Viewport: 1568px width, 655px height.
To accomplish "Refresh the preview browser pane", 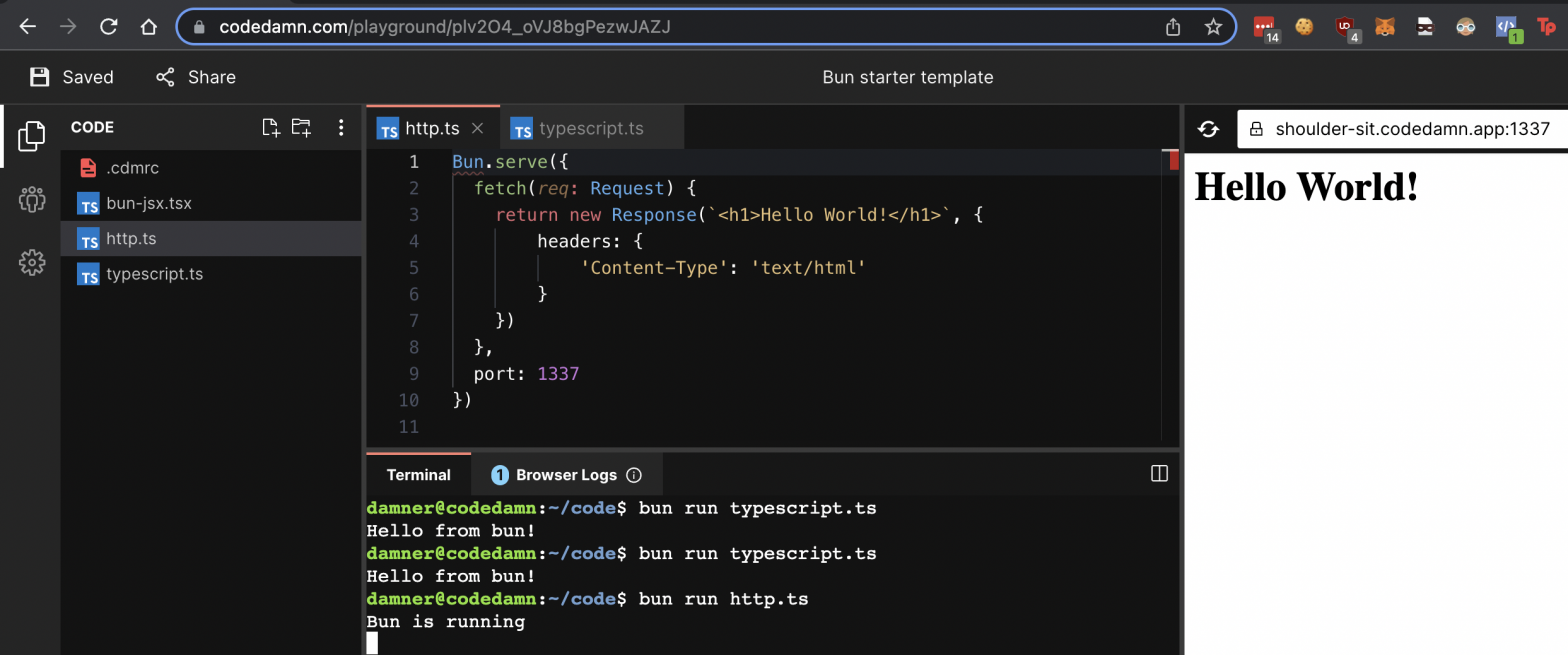I will pos(1208,129).
